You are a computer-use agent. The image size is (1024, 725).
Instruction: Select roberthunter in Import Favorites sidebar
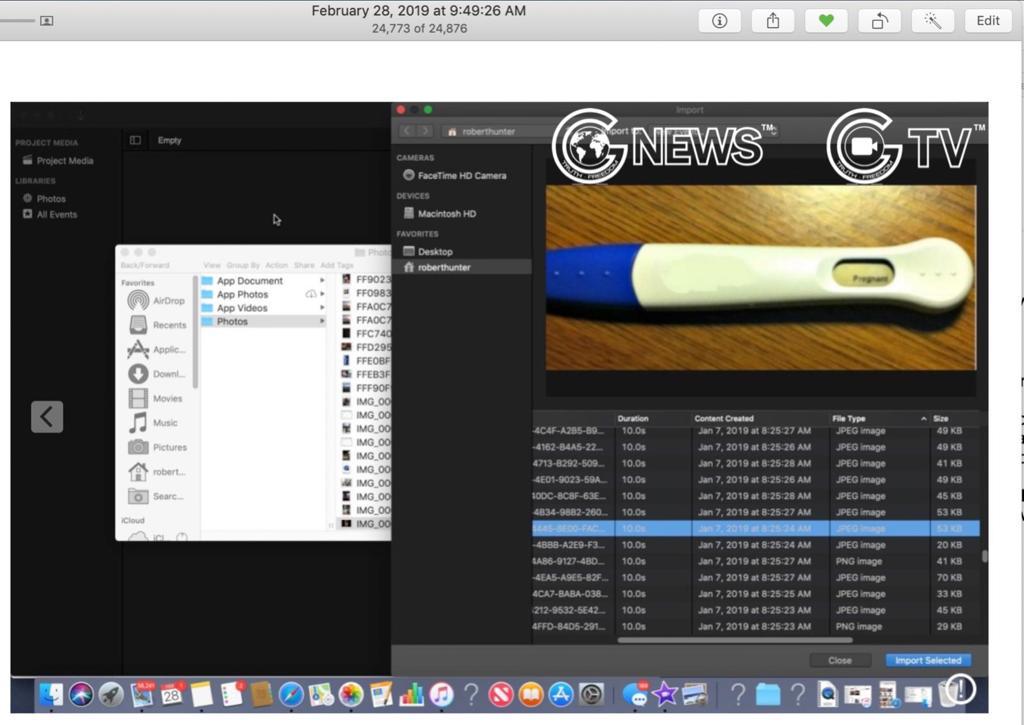pyautogui.click(x=462, y=267)
